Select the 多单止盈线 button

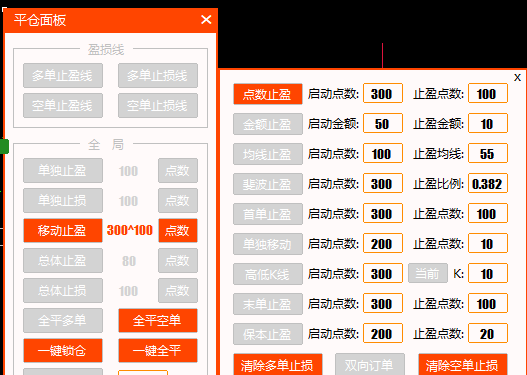pyautogui.click(x=63, y=76)
